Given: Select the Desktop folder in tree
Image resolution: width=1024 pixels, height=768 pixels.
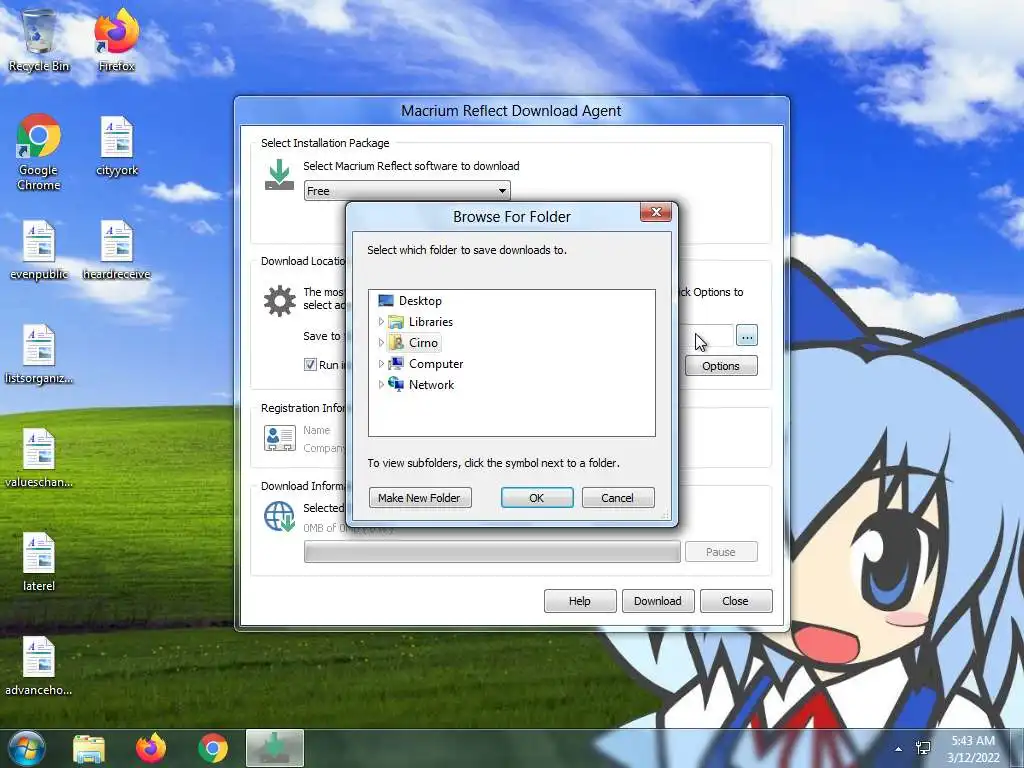Looking at the screenshot, I should click(410, 300).
